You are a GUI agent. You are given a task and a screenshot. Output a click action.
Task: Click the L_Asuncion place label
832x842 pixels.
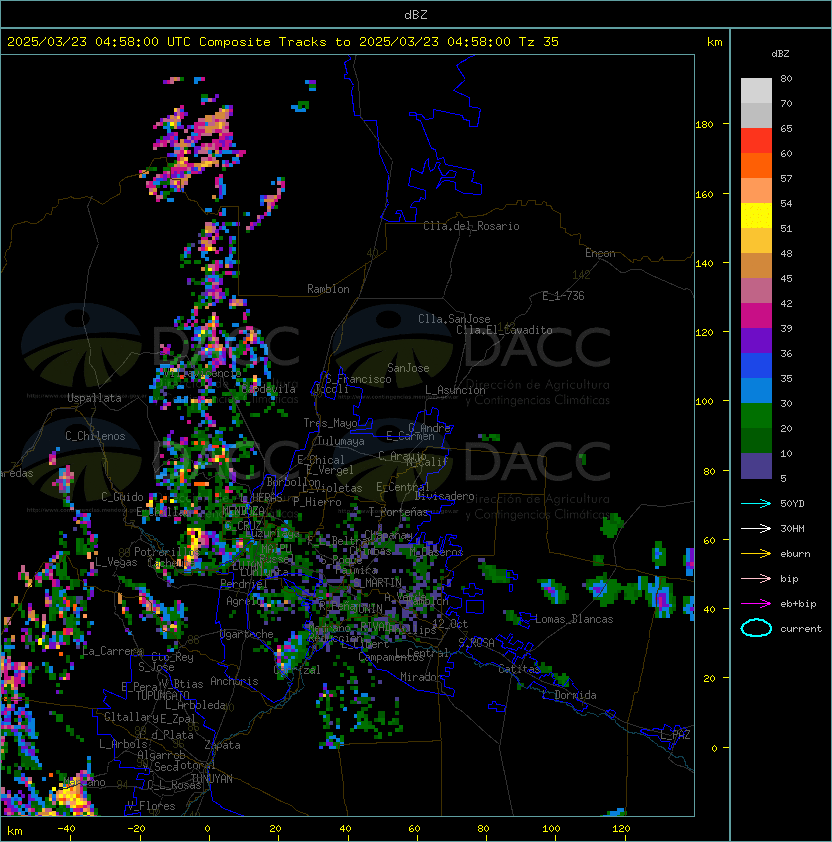[x=455, y=390]
